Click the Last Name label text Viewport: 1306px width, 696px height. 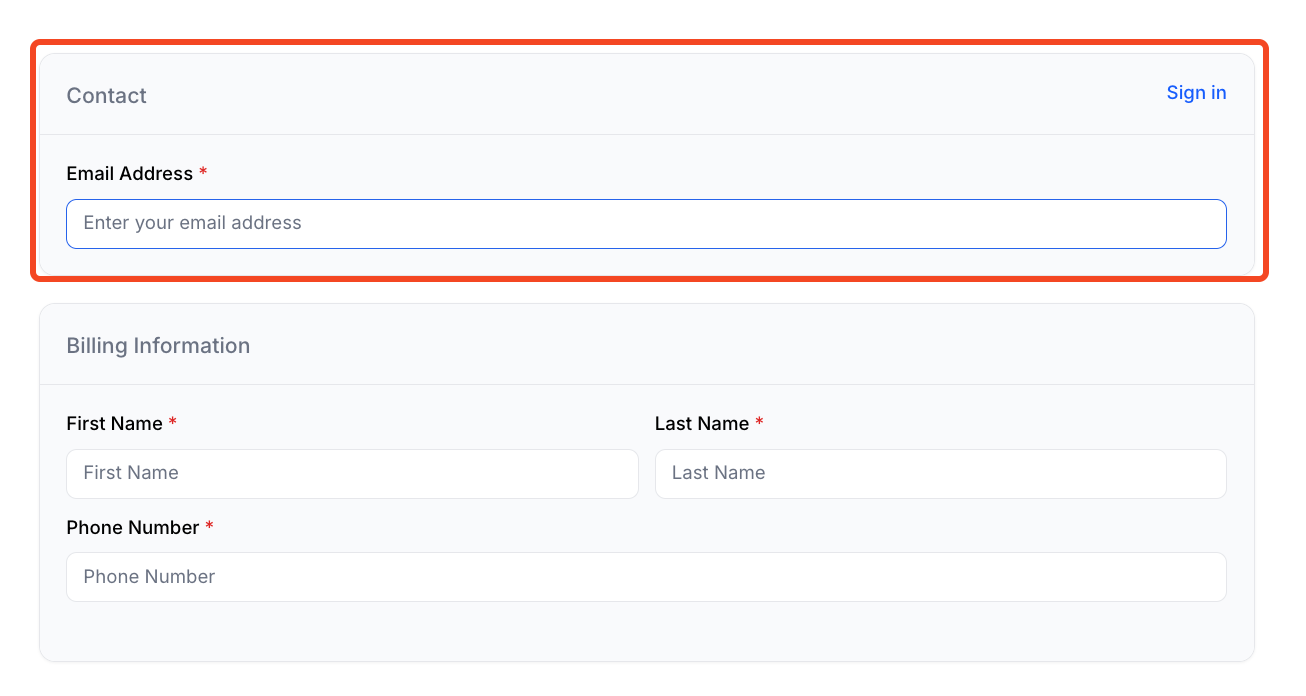[x=701, y=424]
